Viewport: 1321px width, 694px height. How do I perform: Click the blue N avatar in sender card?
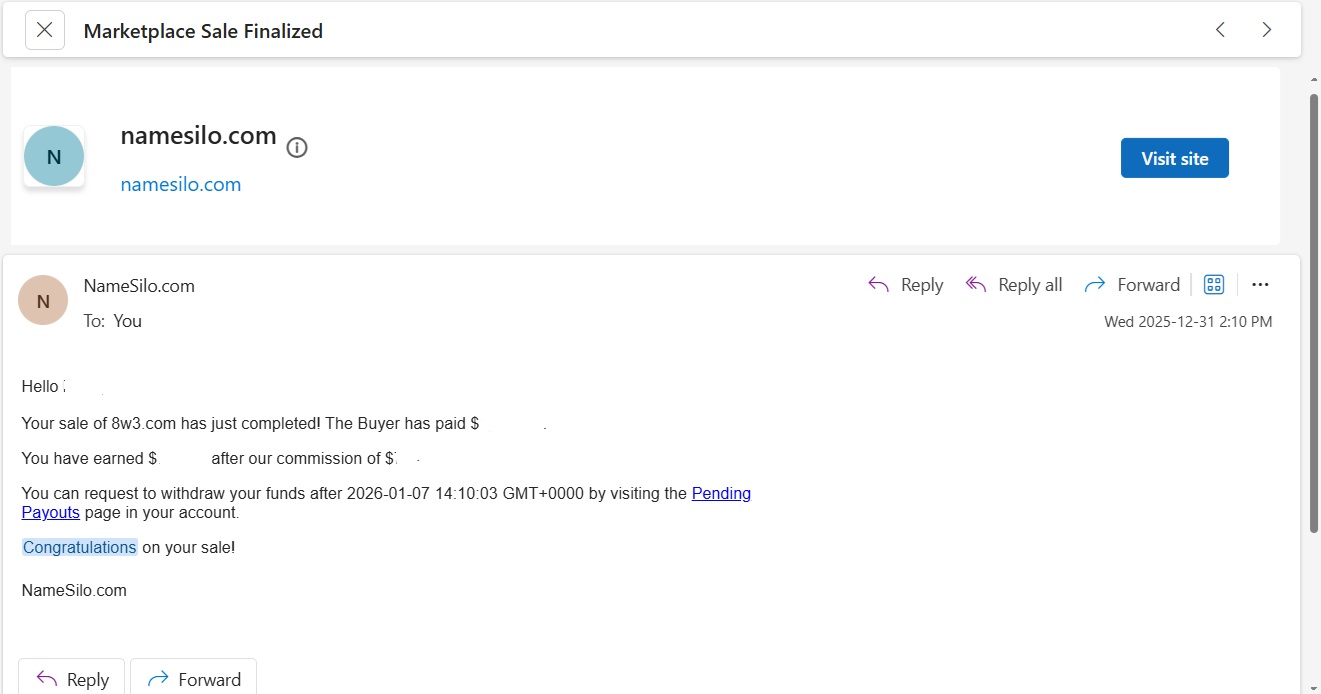click(54, 157)
